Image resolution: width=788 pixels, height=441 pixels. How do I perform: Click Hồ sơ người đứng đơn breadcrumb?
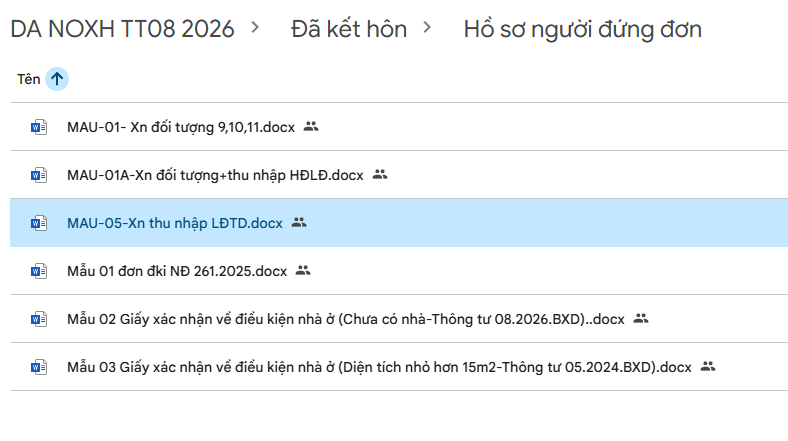(582, 29)
